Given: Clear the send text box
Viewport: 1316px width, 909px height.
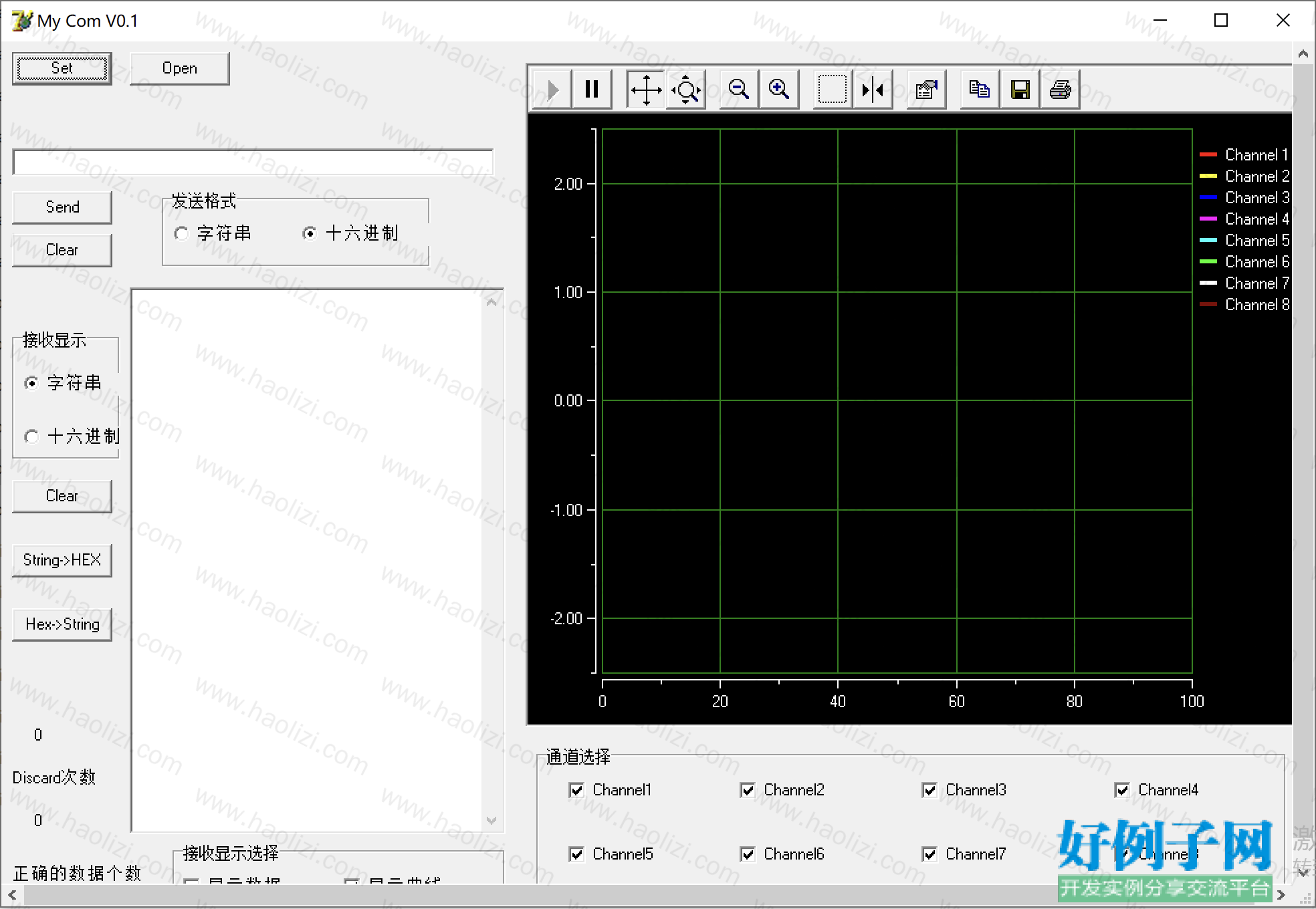Looking at the screenshot, I should pos(62,250).
